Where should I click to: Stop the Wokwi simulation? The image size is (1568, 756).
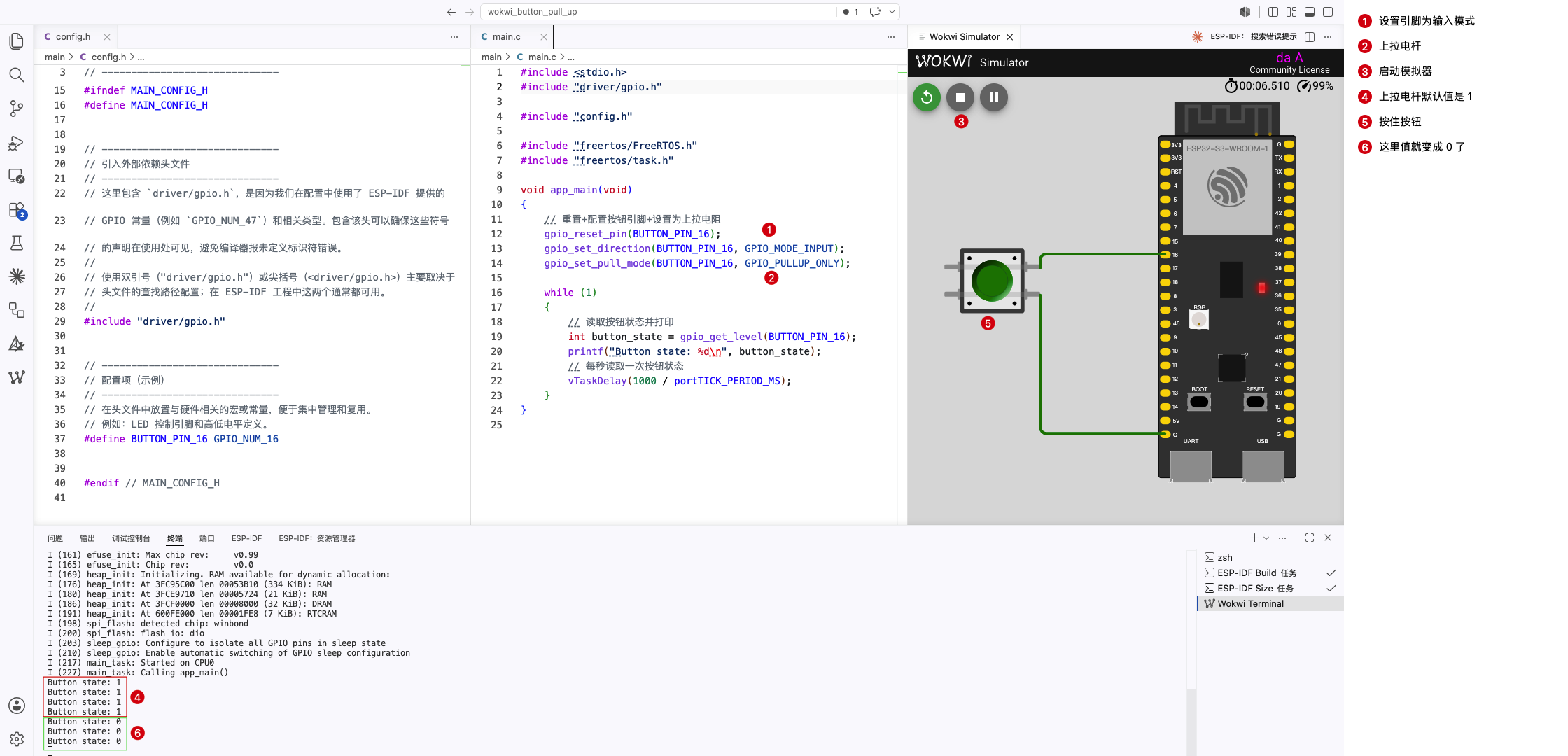tap(960, 97)
